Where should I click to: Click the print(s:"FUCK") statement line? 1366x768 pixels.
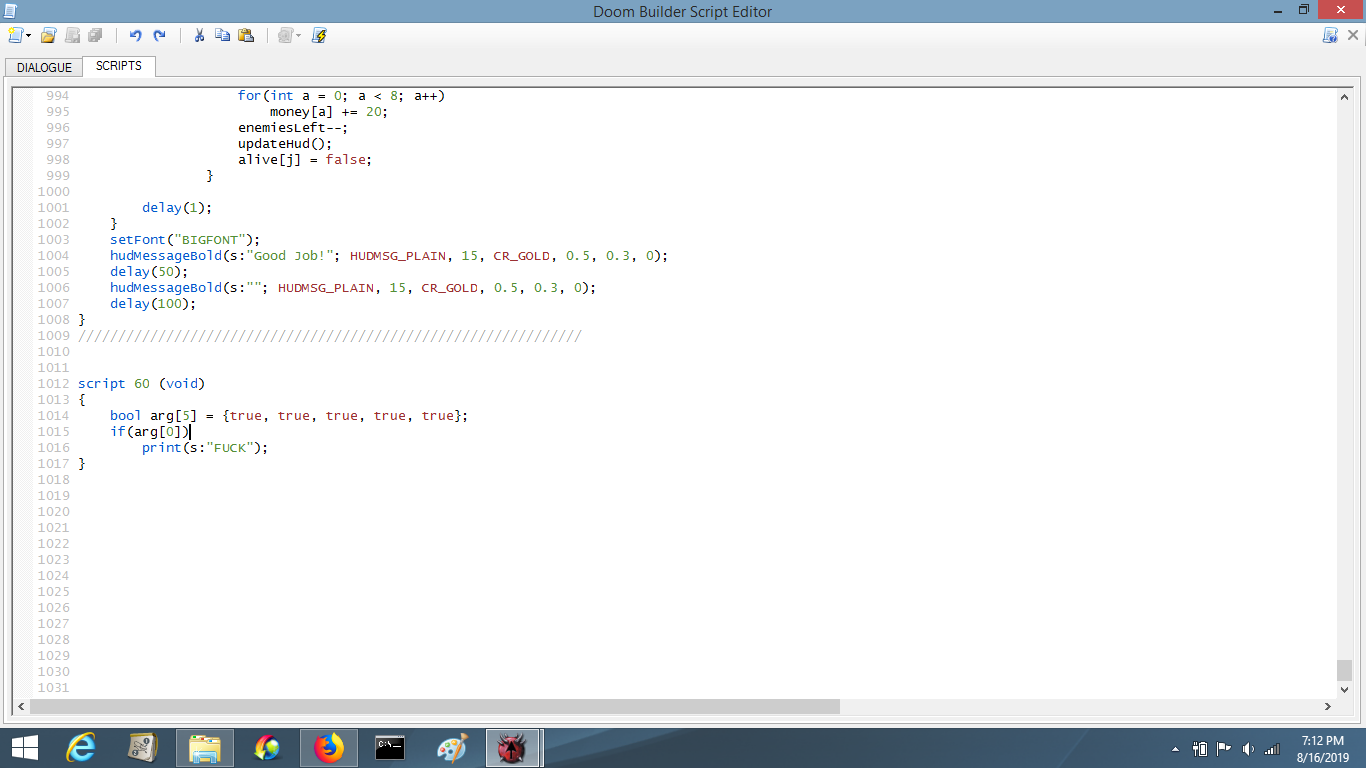205,448
